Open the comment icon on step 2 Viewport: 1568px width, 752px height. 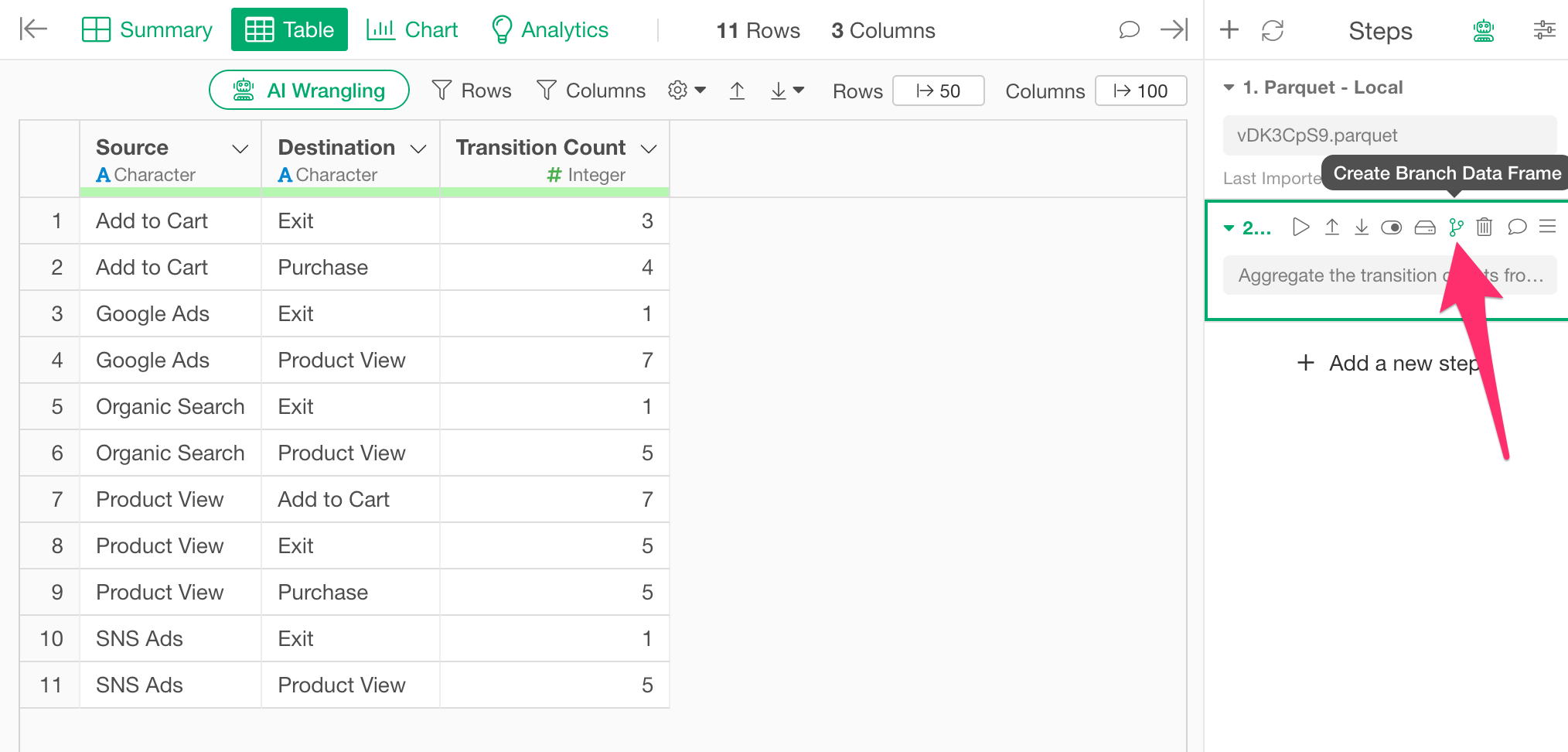[1516, 227]
